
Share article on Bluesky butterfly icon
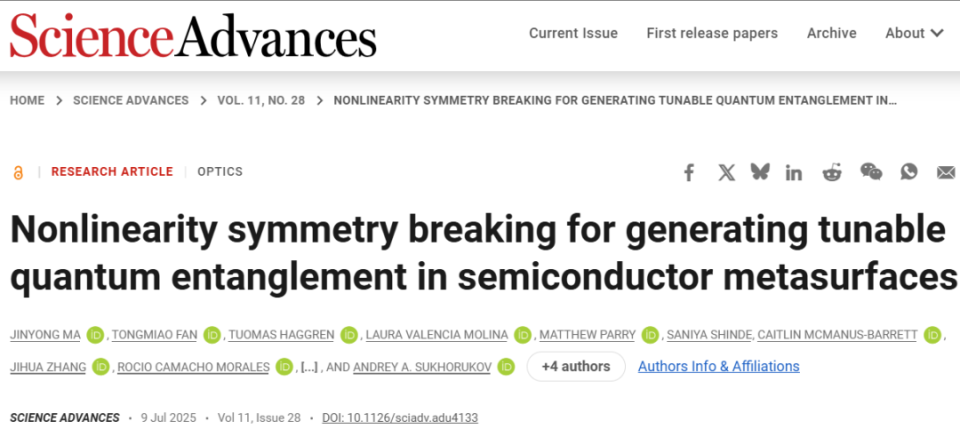pyautogui.click(x=760, y=172)
